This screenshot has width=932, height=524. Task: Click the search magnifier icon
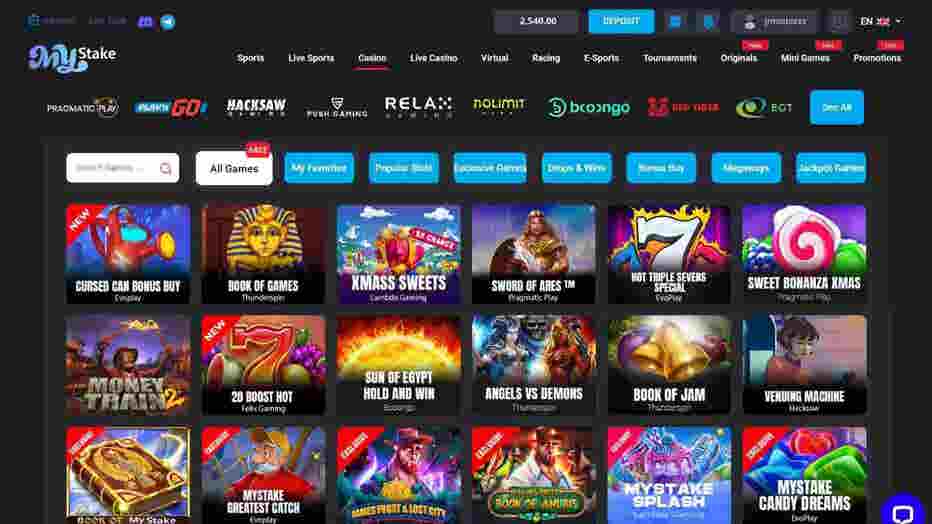[166, 169]
